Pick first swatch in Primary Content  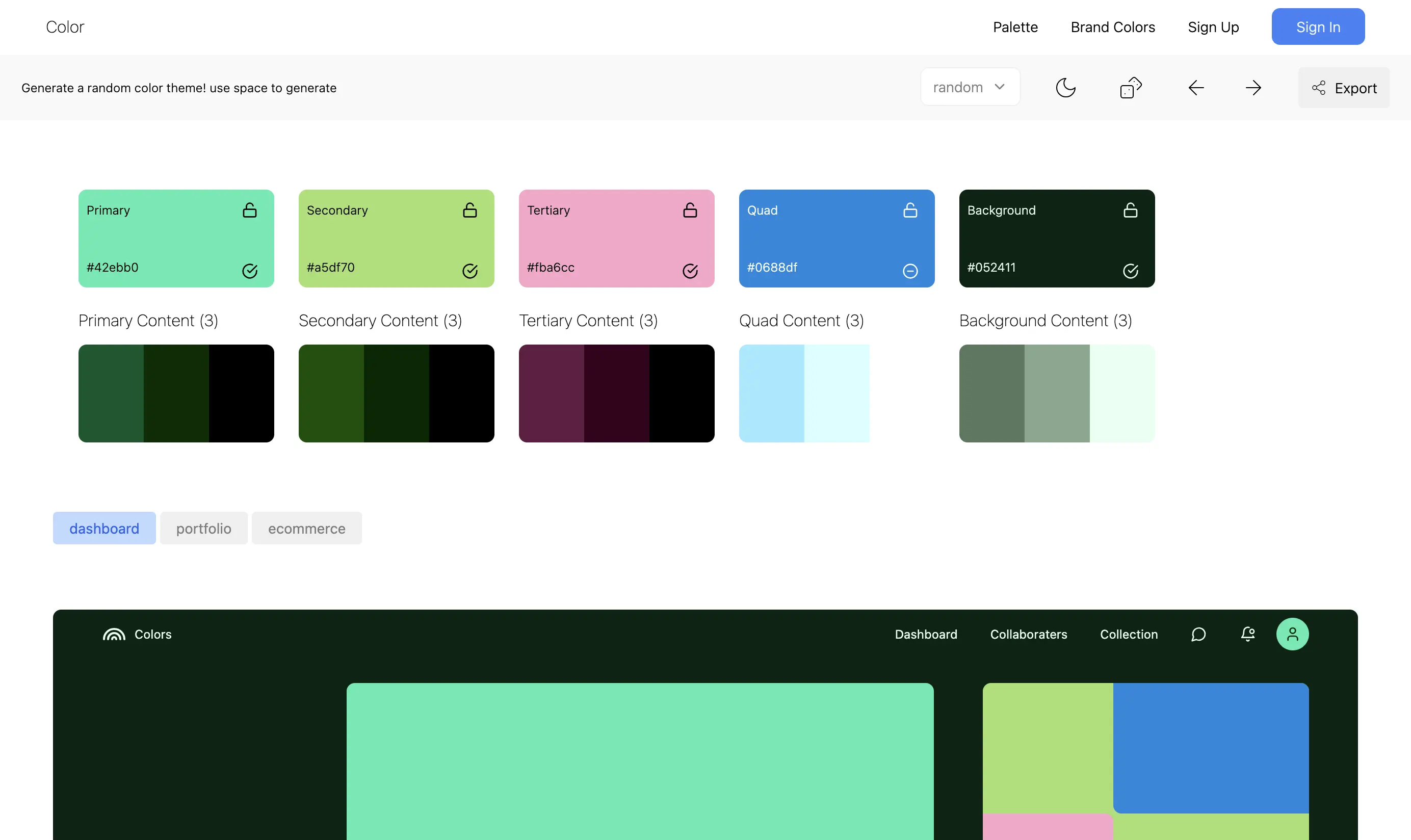click(111, 393)
